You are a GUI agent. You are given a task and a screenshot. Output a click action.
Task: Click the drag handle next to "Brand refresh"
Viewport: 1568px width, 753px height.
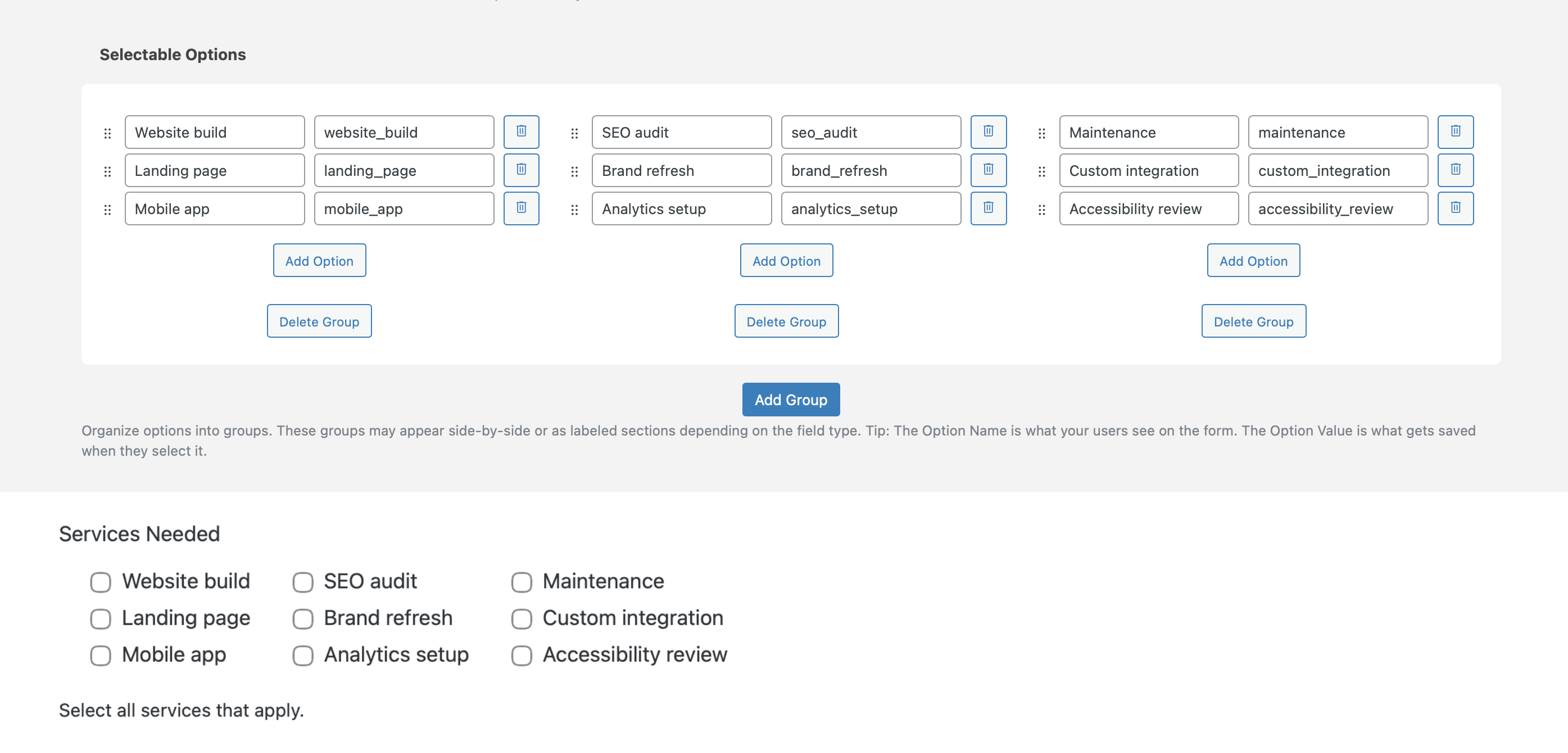tap(574, 170)
